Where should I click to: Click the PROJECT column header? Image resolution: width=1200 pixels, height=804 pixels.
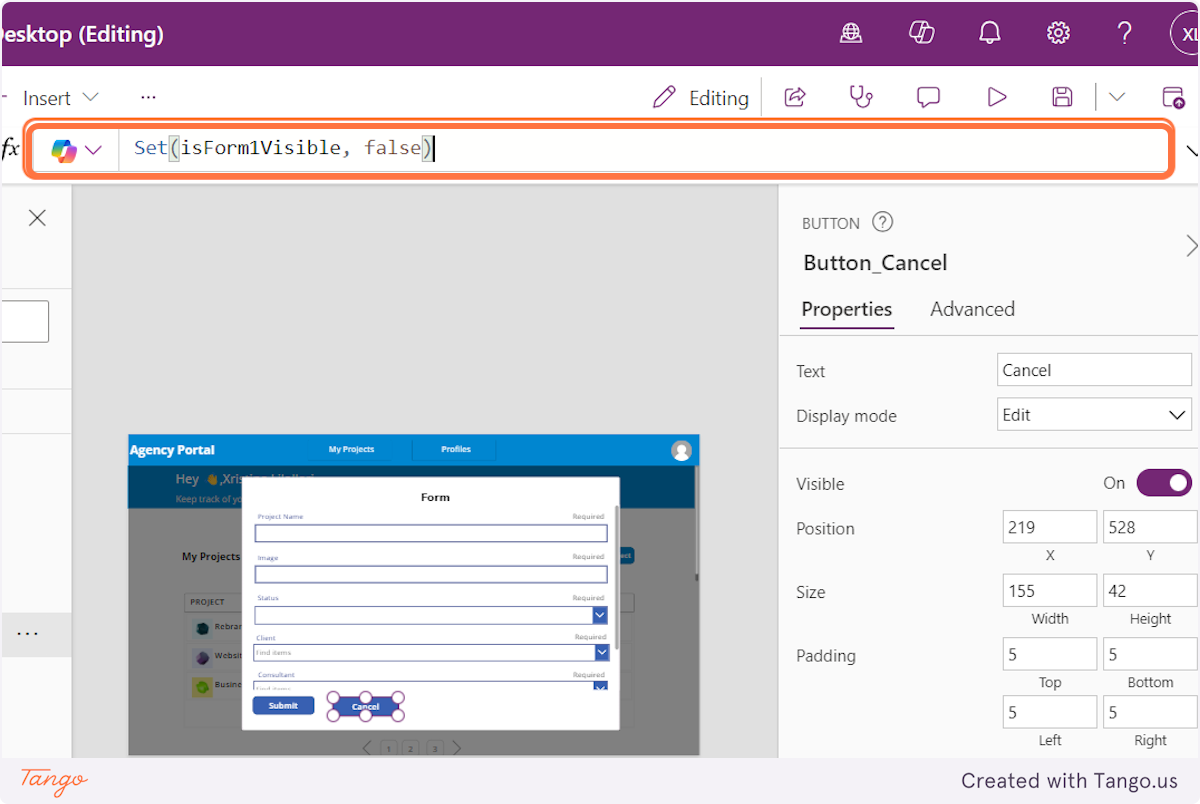[208, 602]
